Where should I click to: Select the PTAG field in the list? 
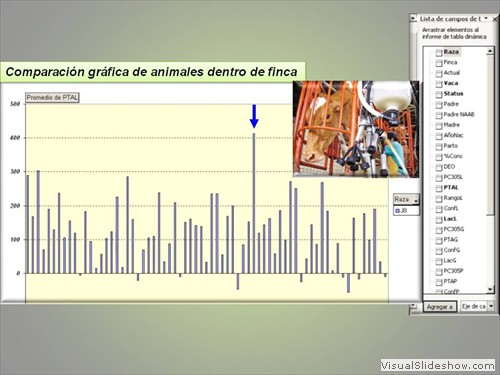(x=451, y=240)
